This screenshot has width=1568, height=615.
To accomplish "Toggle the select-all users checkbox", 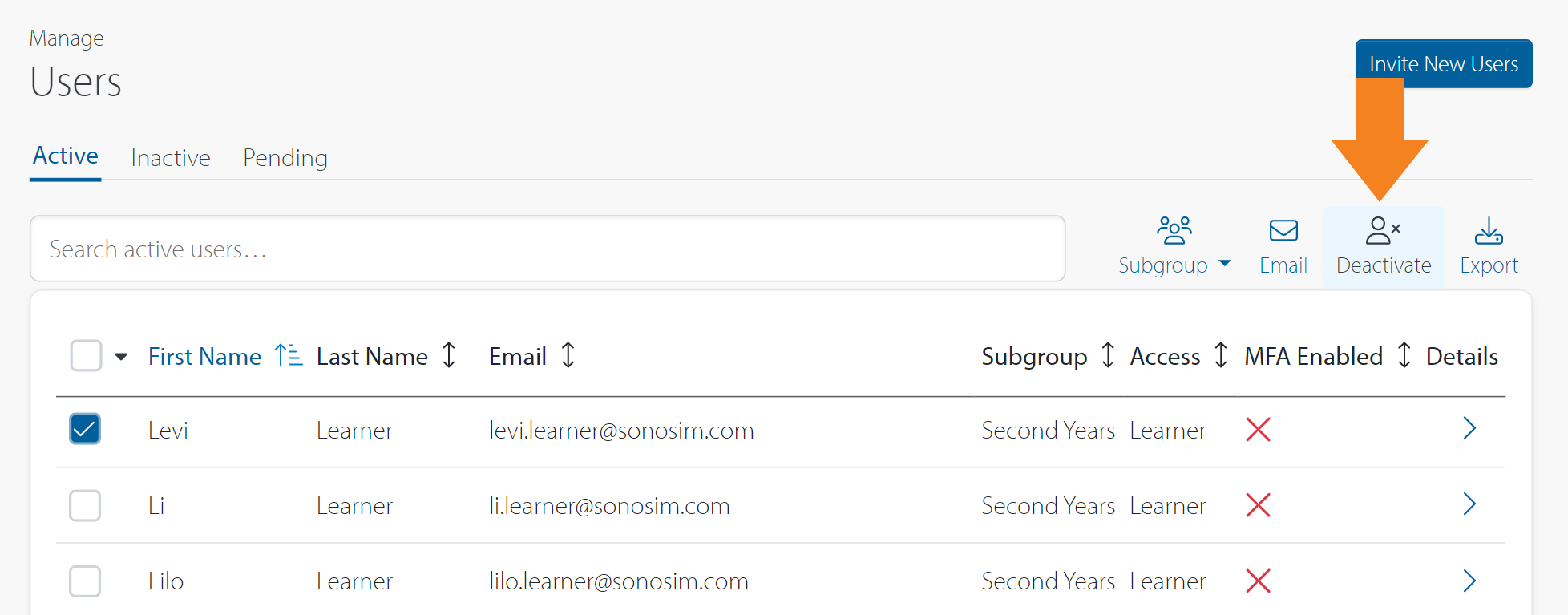I will (x=86, y=356).
